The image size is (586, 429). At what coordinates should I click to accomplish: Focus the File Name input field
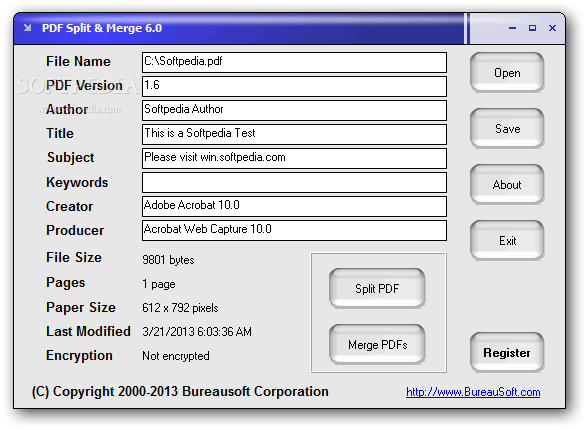coord(294,62)
